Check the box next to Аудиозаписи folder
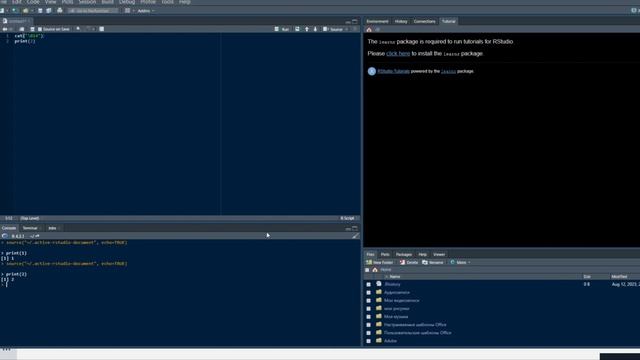The height and width of the screenshot is (360, 640). [x=369, y=292]
